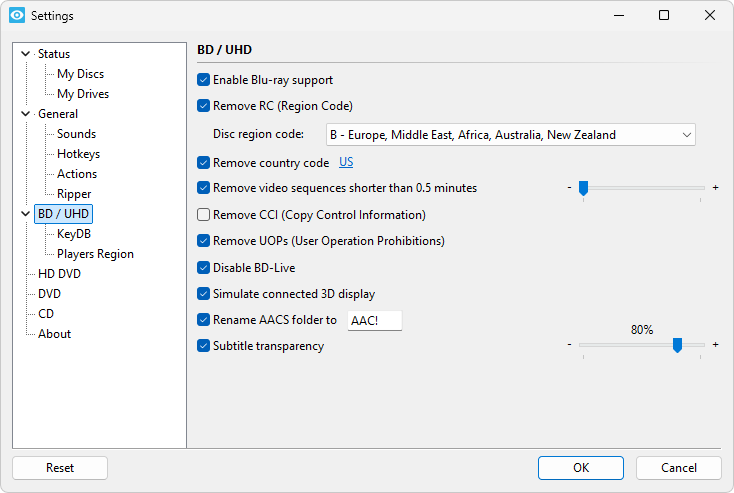This screenshot has width=734, height=493.
Task: Confirm settings with the OK button
Action: click(x=581, y=468)
